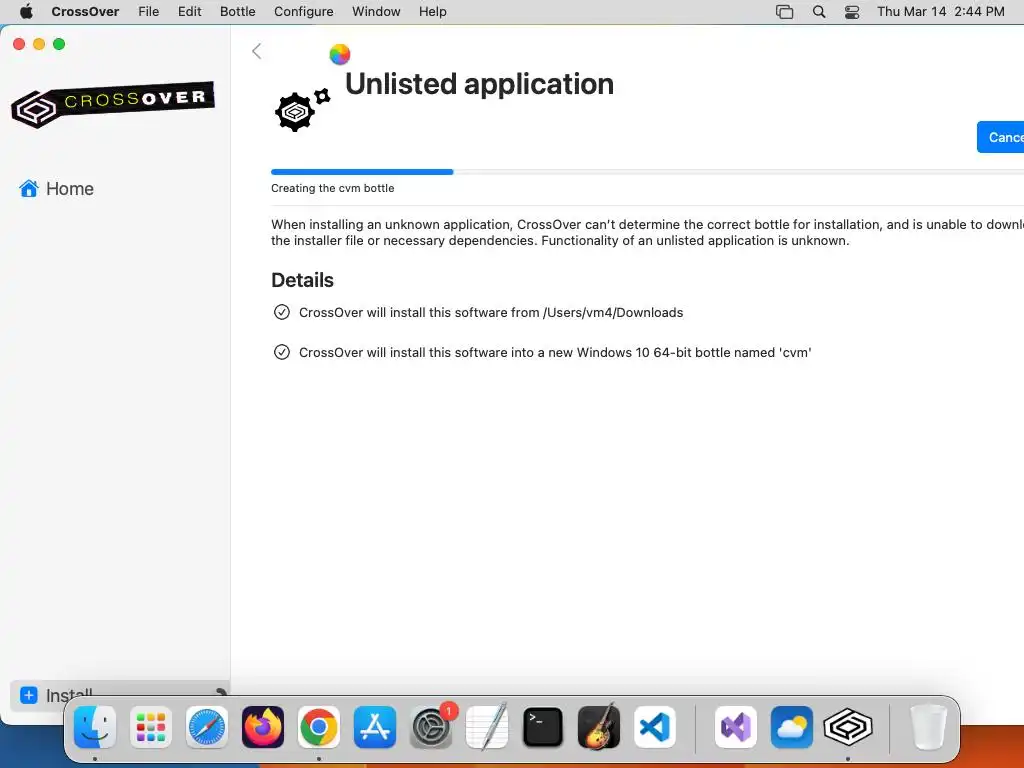Open the Edit menu
The image size is (1024, 768).
pyautogui.click(x=189, y=12)
